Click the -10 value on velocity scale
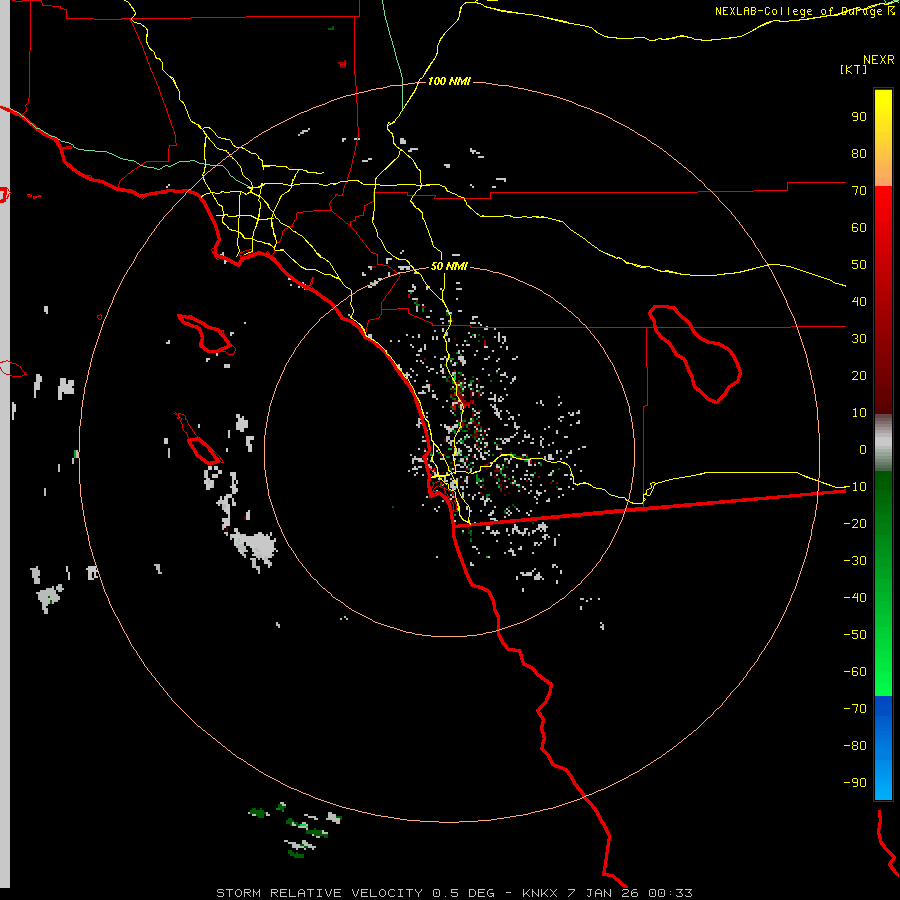Image resolution: width=900 pixels, height=900 pixels. [x=855, y=487]
